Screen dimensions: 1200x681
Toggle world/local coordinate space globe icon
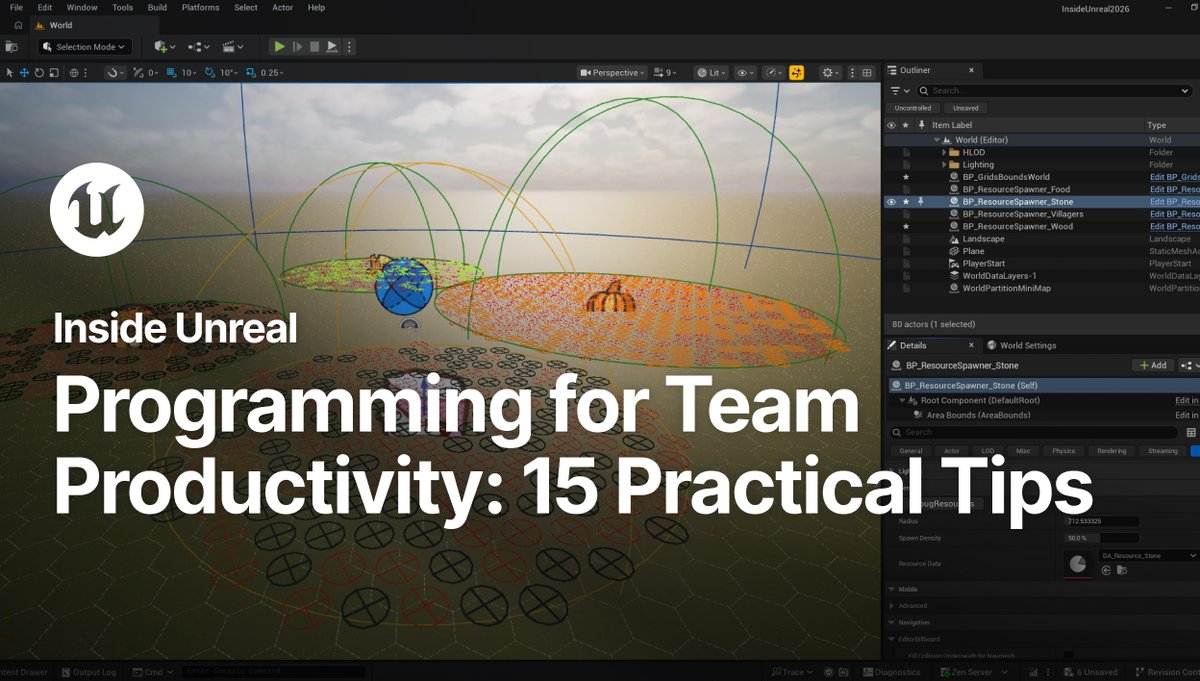(74, 73)
